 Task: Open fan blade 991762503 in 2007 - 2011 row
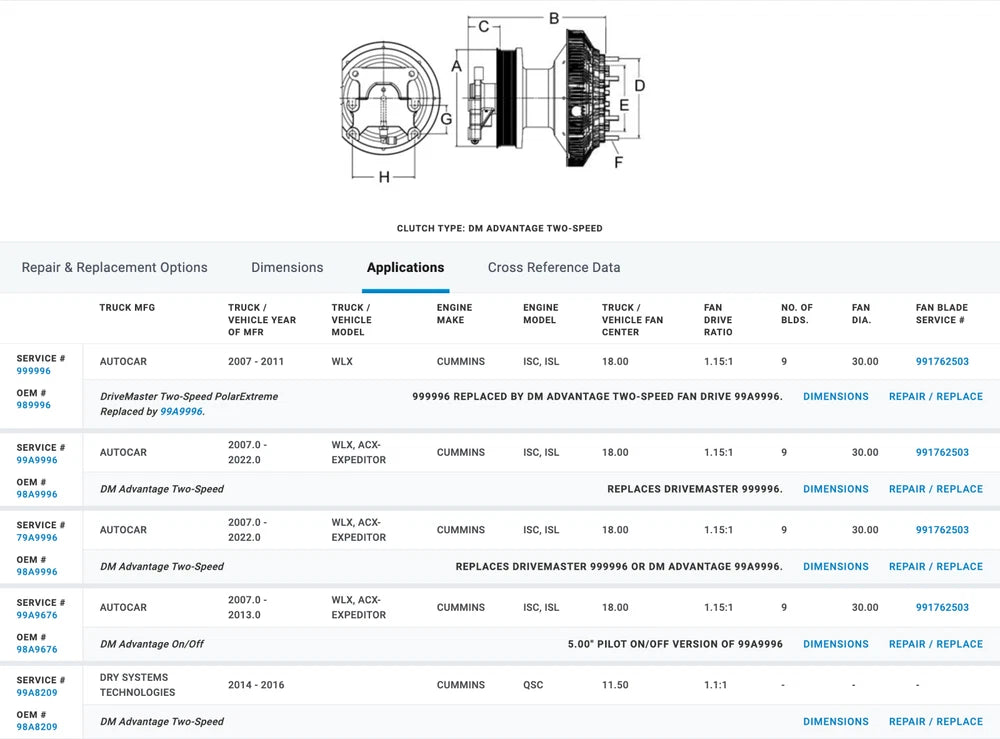point(942,362)
